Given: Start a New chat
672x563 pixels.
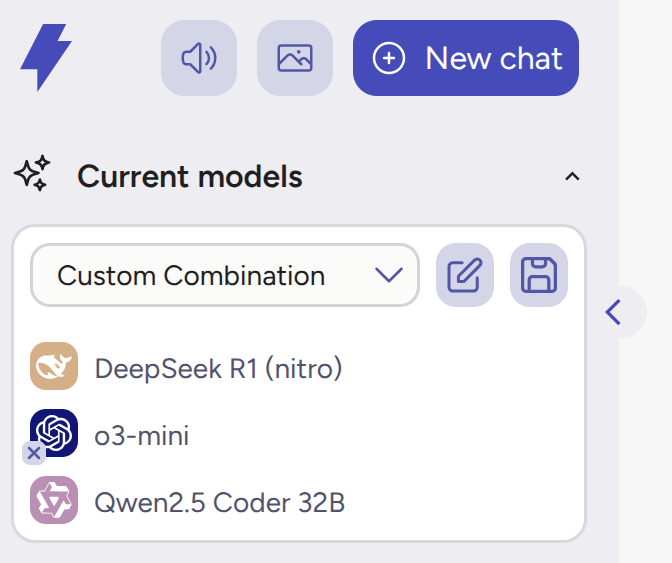Looking at the screenshot, I should point(466,58).
